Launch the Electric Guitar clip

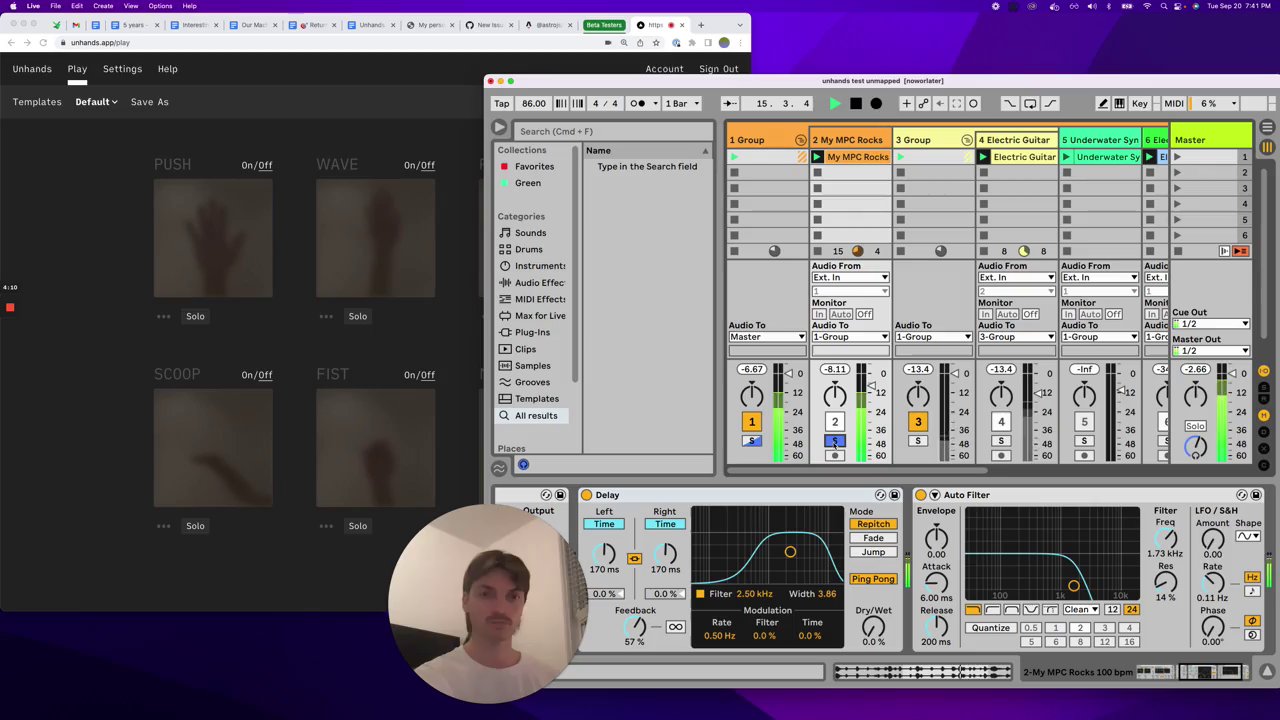coord(983,157)
